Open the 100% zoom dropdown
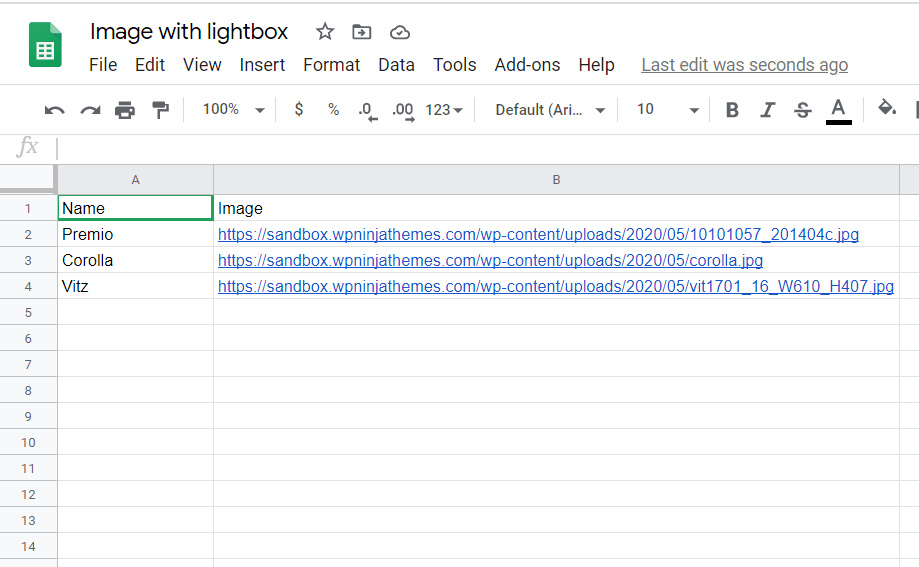Screen dimensions: 919x567 click(233, 110)
